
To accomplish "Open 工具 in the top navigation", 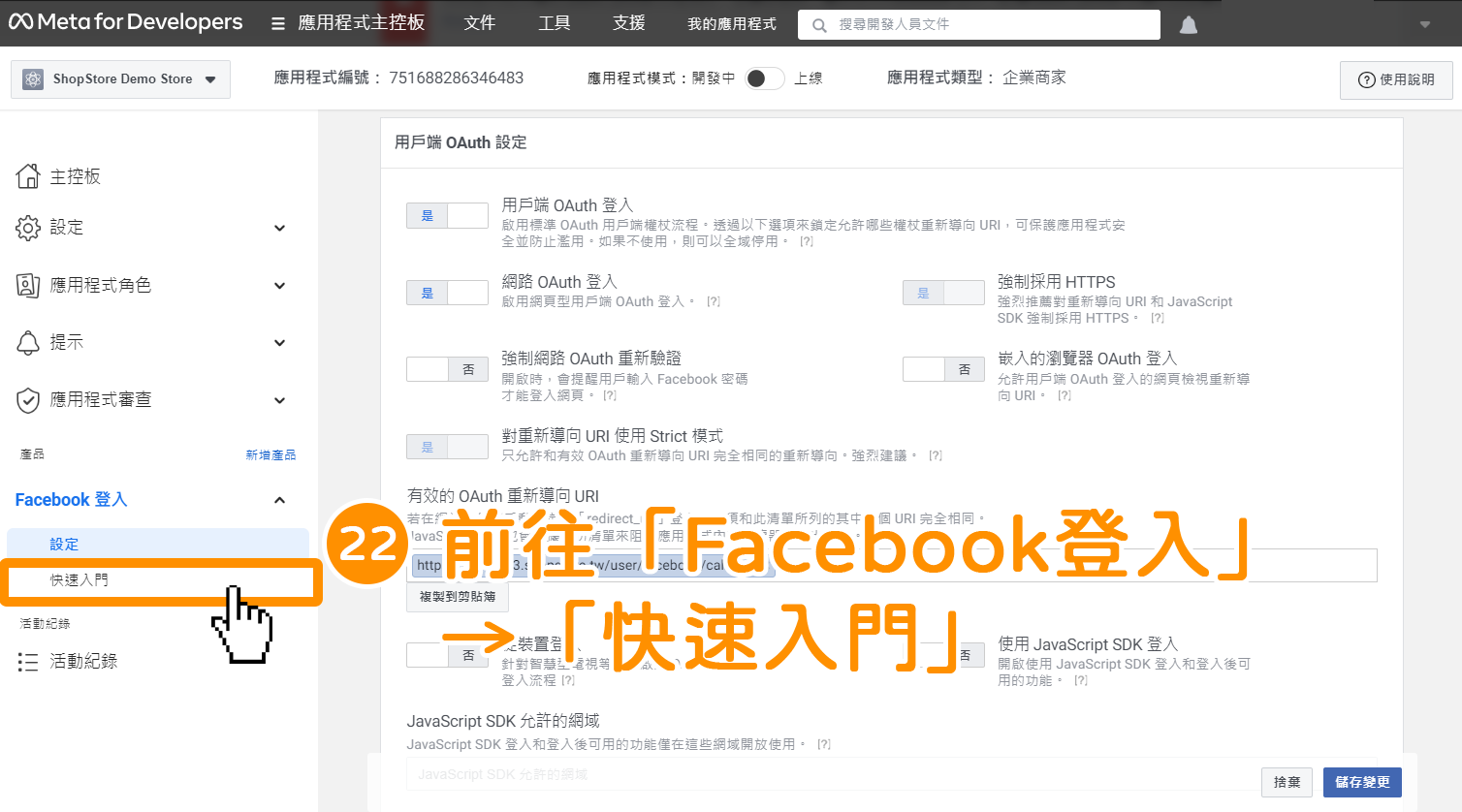I will [x=554, y=23].
